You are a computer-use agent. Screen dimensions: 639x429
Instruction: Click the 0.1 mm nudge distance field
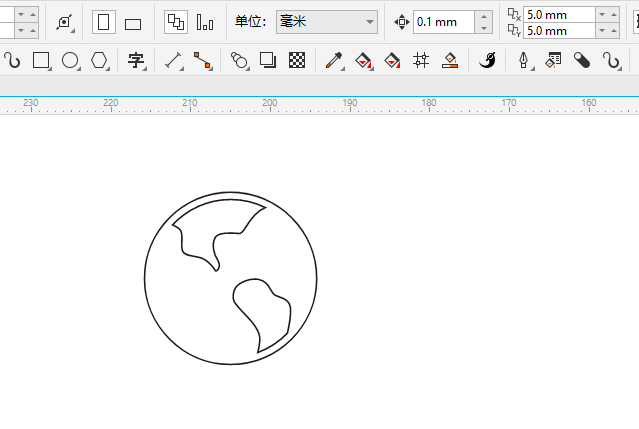[442, 22]
